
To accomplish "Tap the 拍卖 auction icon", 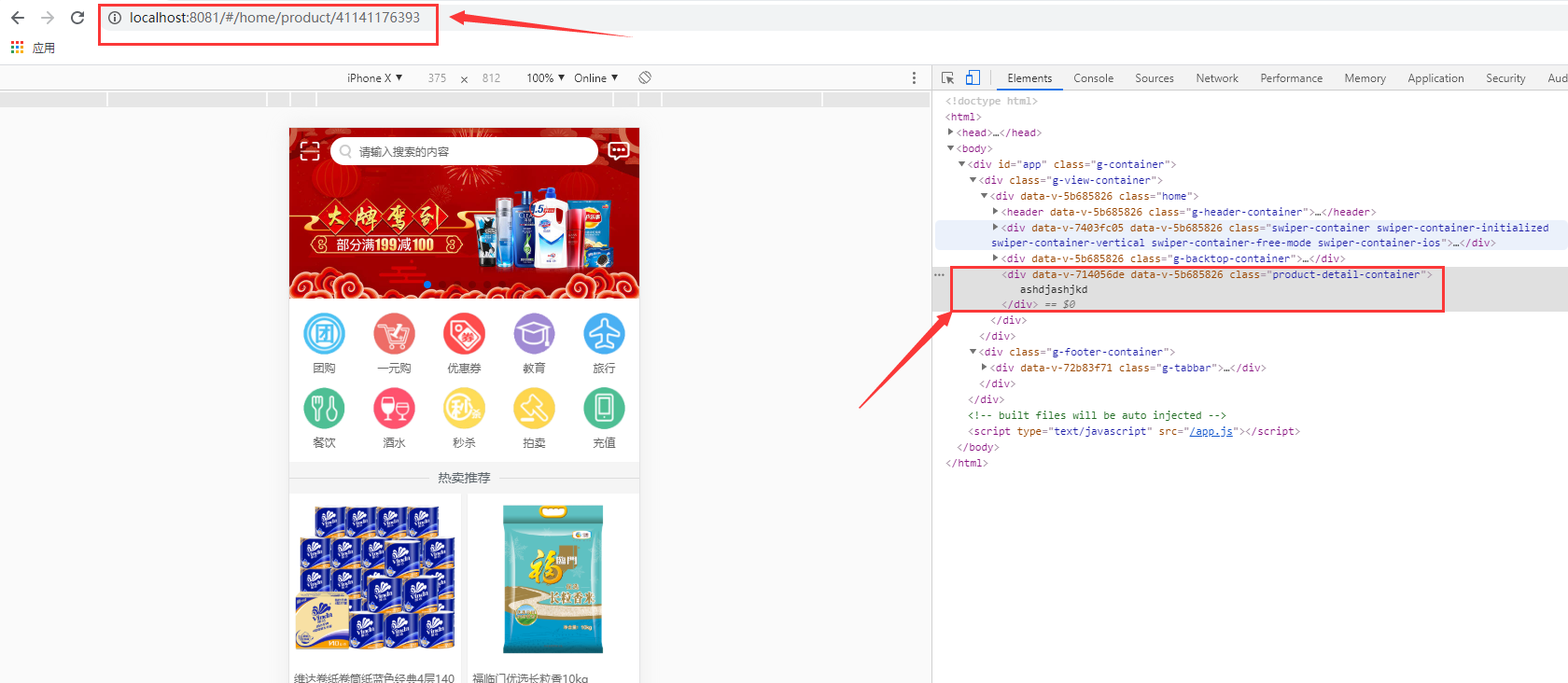I will 534,408.
